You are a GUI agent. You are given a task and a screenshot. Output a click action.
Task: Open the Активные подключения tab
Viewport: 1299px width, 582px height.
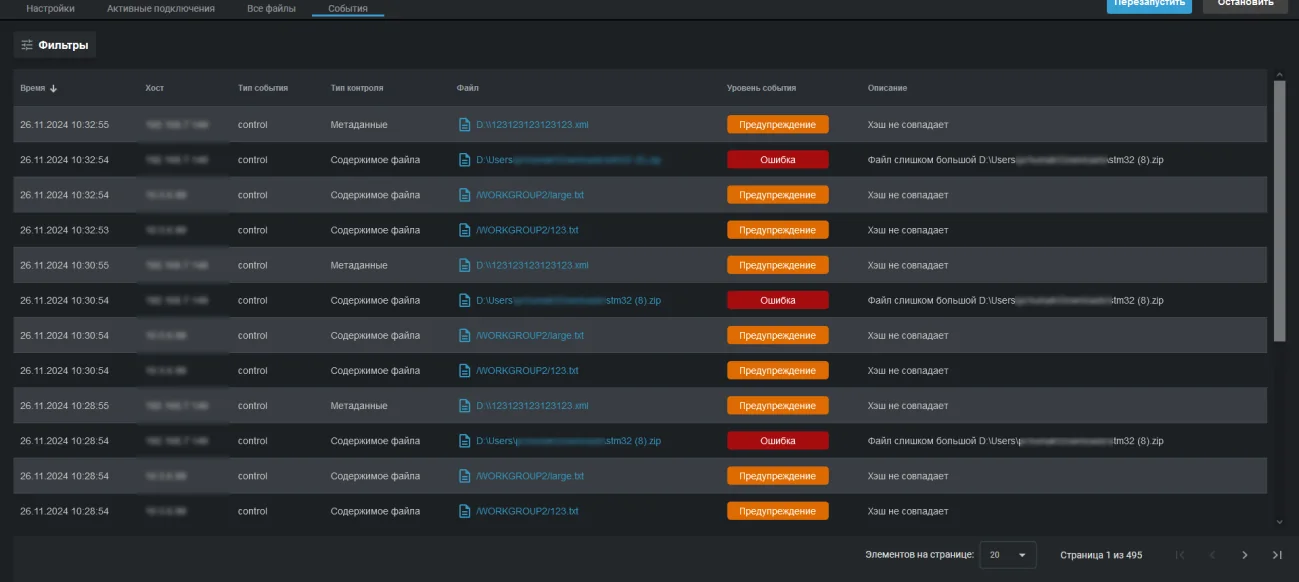pyautogui.click(x=161, y=8)
